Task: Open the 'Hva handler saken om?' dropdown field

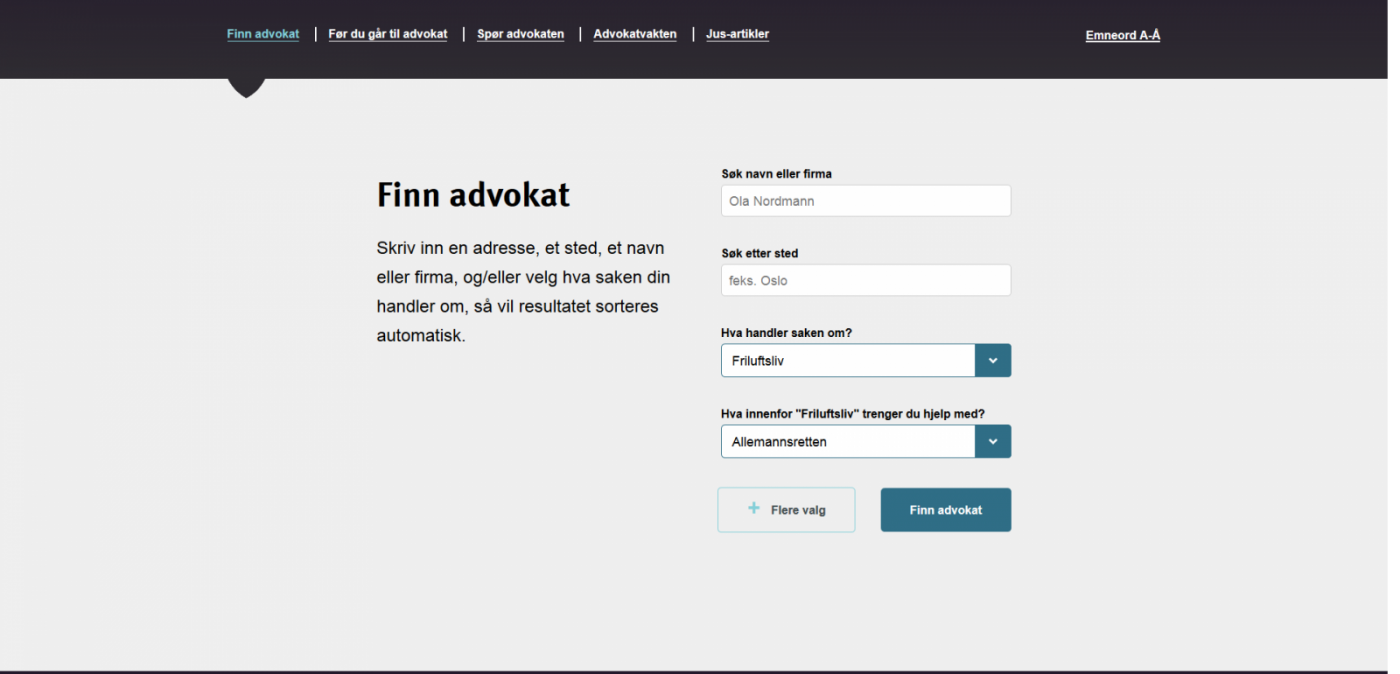Action: click(x=848, y=361)
